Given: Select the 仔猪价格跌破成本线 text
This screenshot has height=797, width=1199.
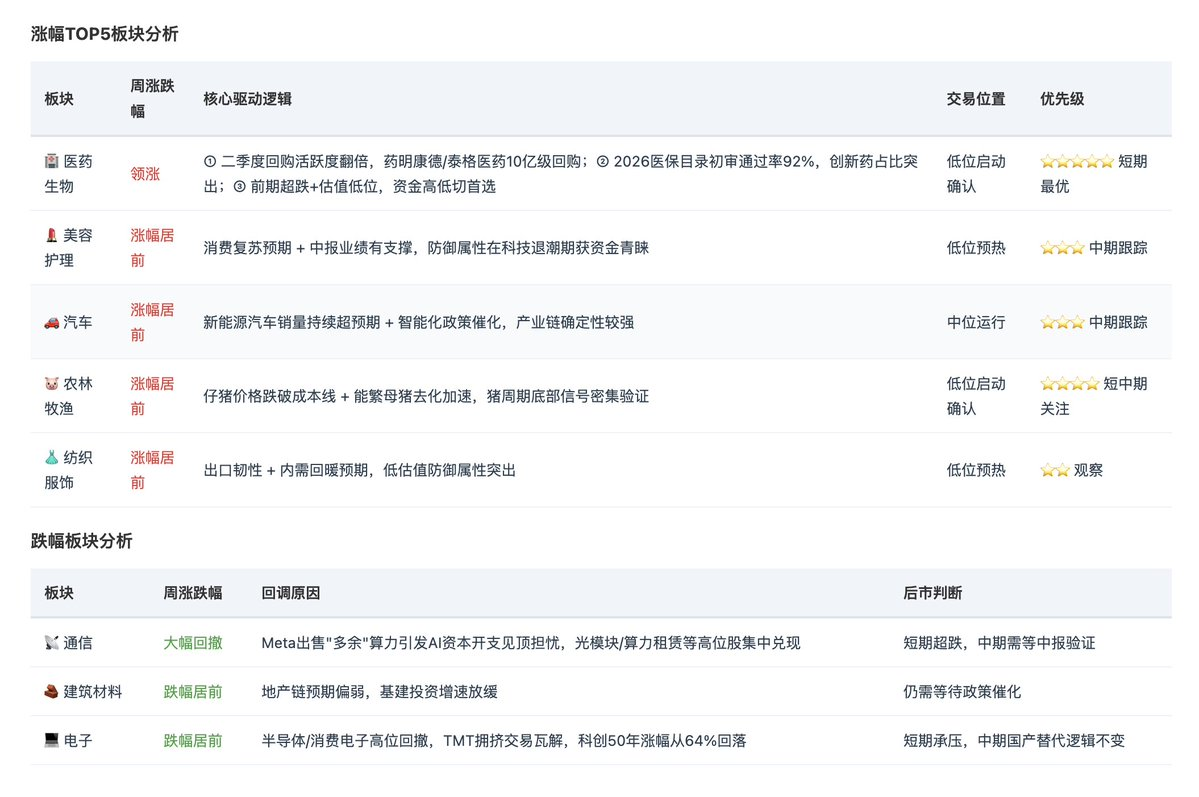Looking at the screenshot, I should 269,396.
